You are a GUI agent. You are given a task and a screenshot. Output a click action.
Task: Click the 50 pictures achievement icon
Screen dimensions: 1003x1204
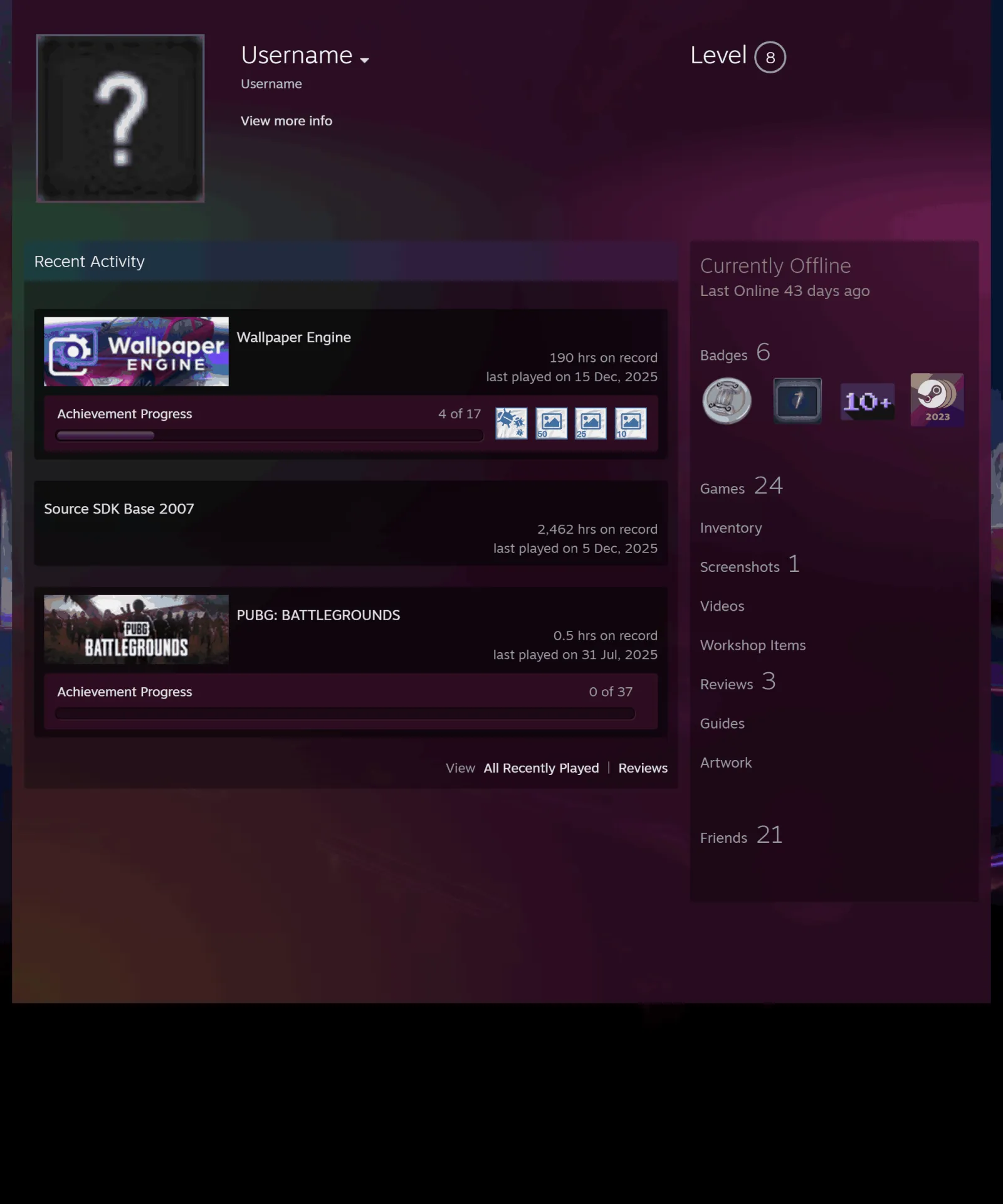click(x=551, y=423)
